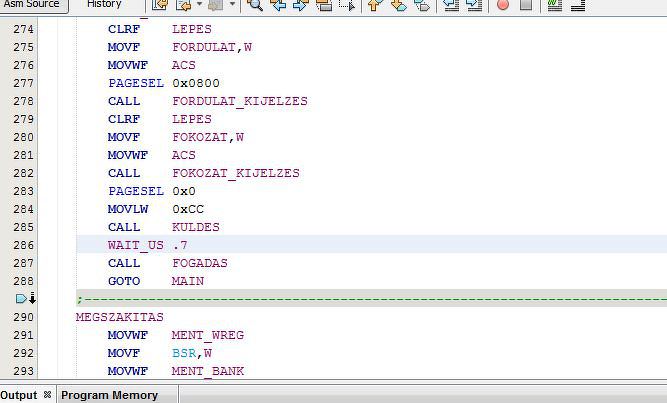Click the greyed Forward navigation icon
The height and width of the screenshot is (403, 667).
click(216, 5)
